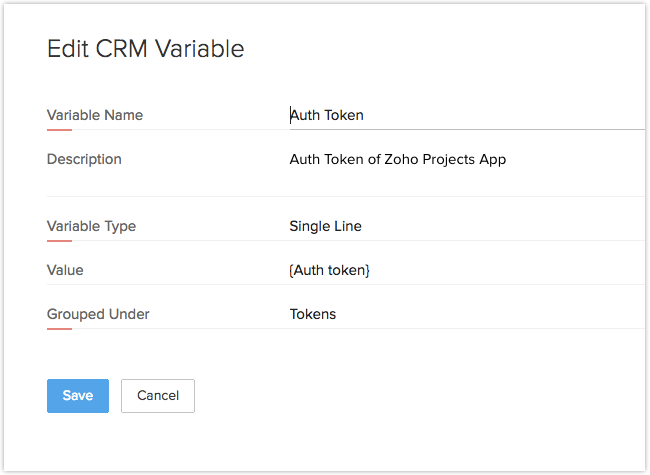Screen dimensions: 650x475
Task: Click red required marker under Variable Name
Action: [x=59, y=129]
